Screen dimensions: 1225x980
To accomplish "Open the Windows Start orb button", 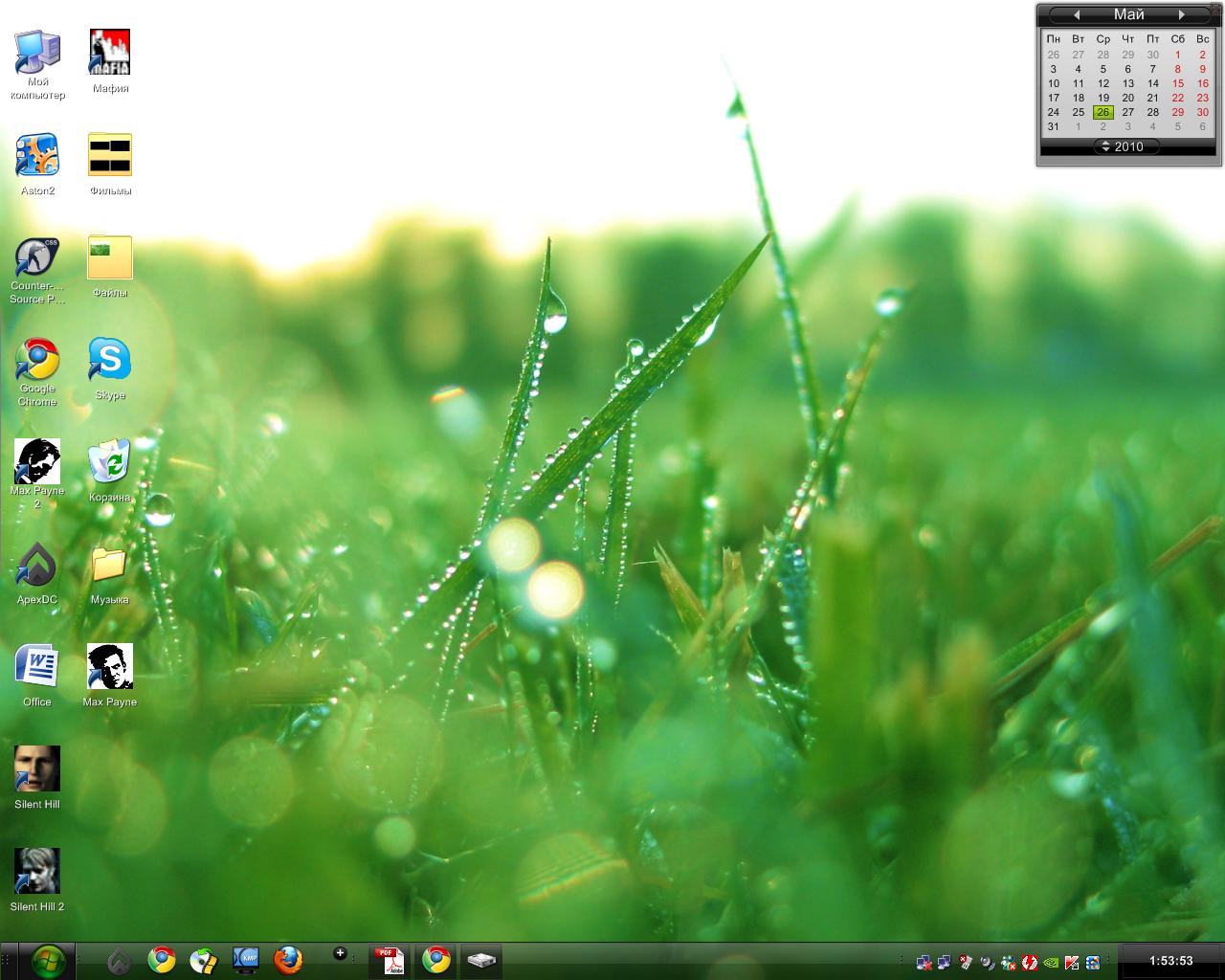I will tap(48, 960).
